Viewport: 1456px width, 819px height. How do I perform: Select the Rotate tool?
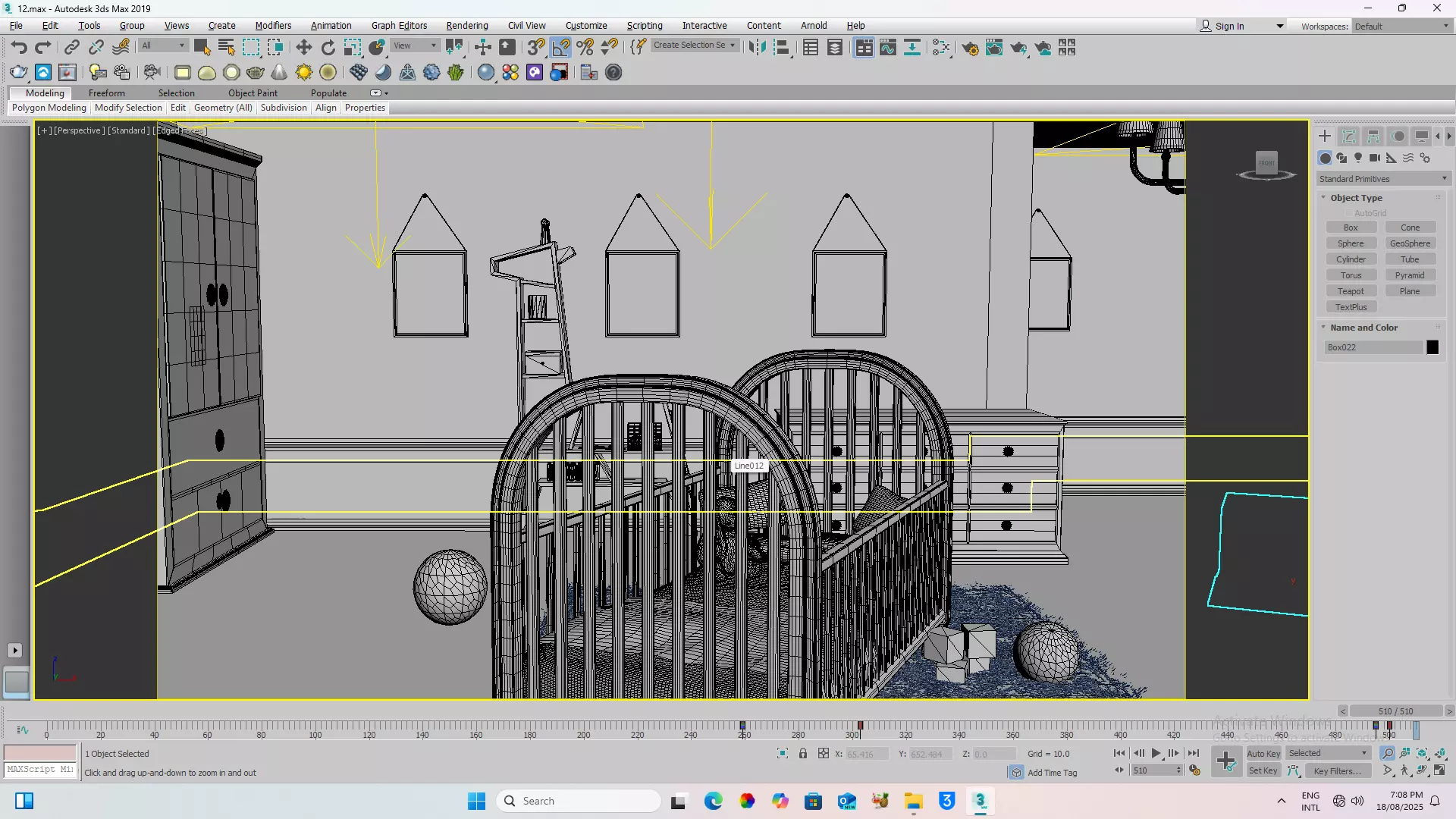tap(328, 47)
